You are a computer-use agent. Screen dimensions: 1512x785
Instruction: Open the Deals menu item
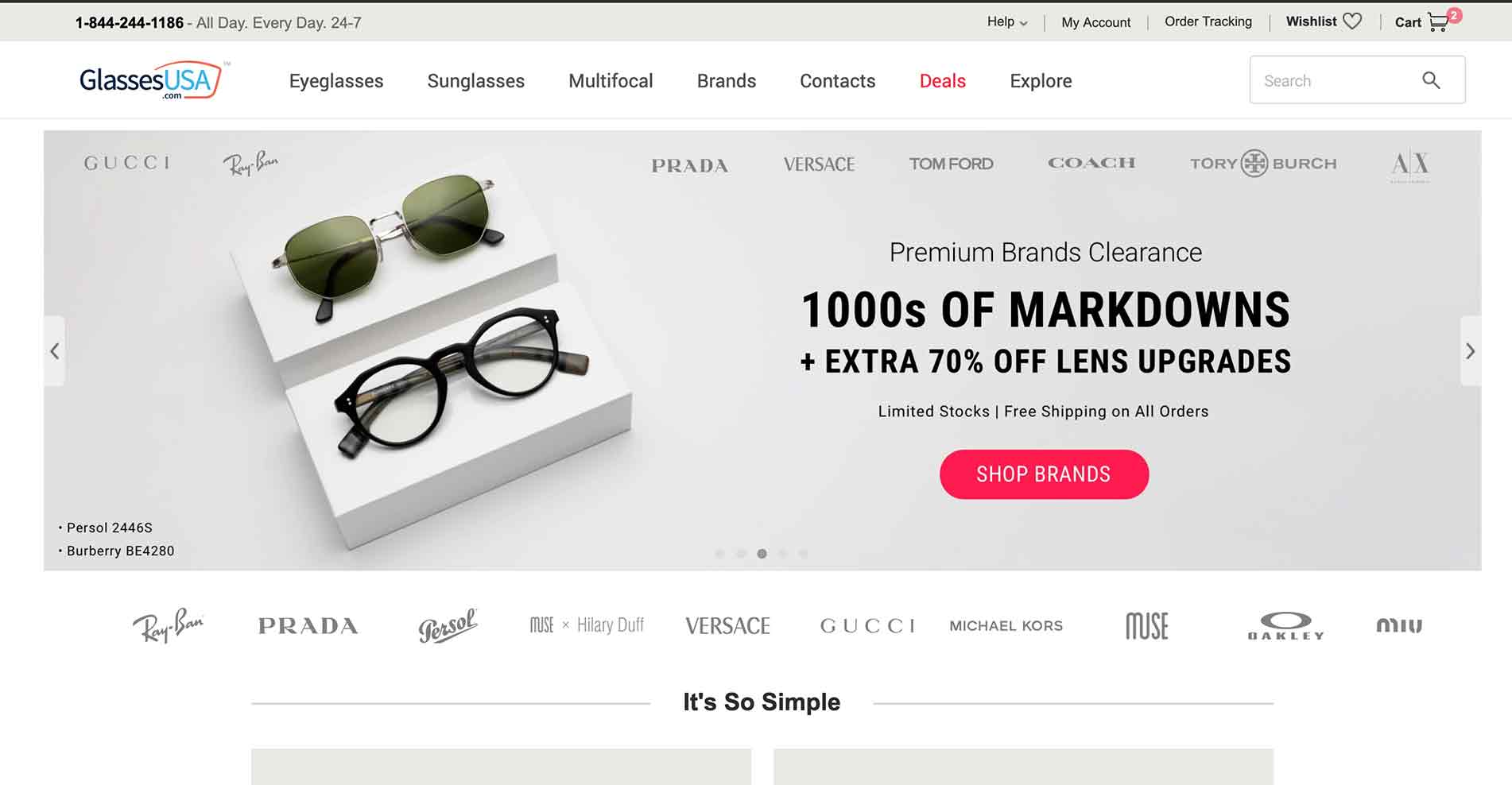942,81
